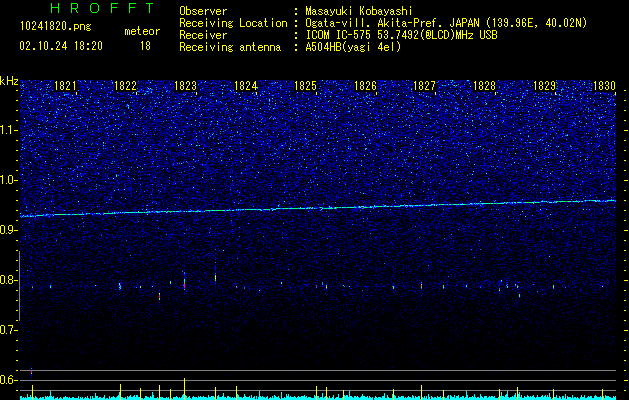This screenshot has height=400, width=629.
Task: Click the 1826 time marker
Action: (x=365, y=86)
